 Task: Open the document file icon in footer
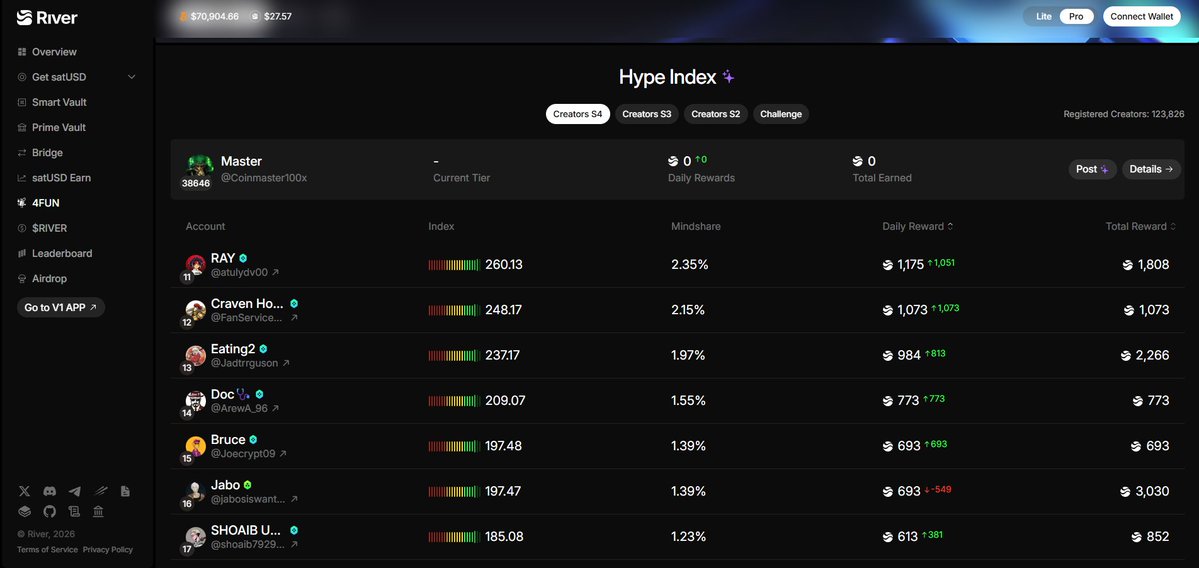tap(125, 491)
